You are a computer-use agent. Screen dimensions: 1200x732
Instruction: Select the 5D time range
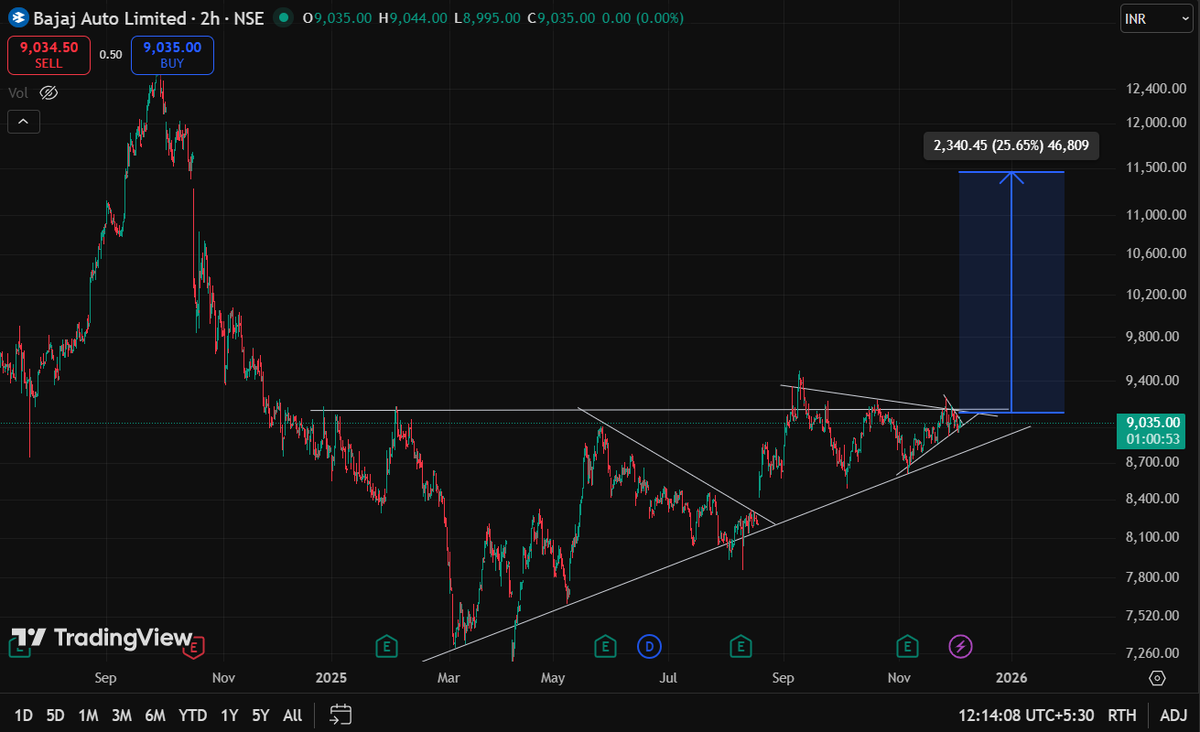(55, 715)
